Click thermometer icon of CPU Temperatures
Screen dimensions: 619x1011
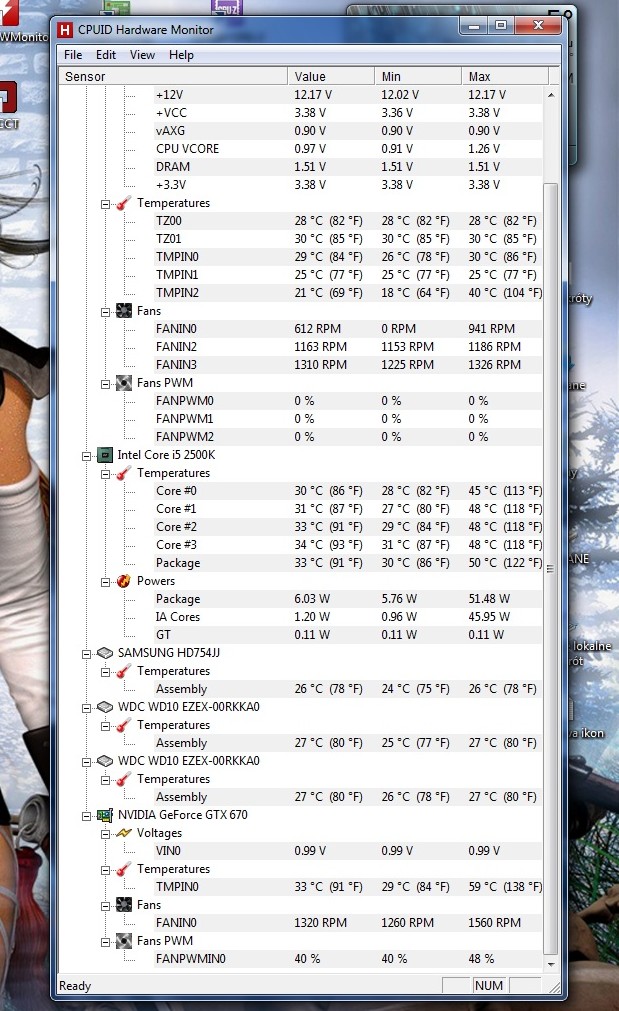(123, 473)
